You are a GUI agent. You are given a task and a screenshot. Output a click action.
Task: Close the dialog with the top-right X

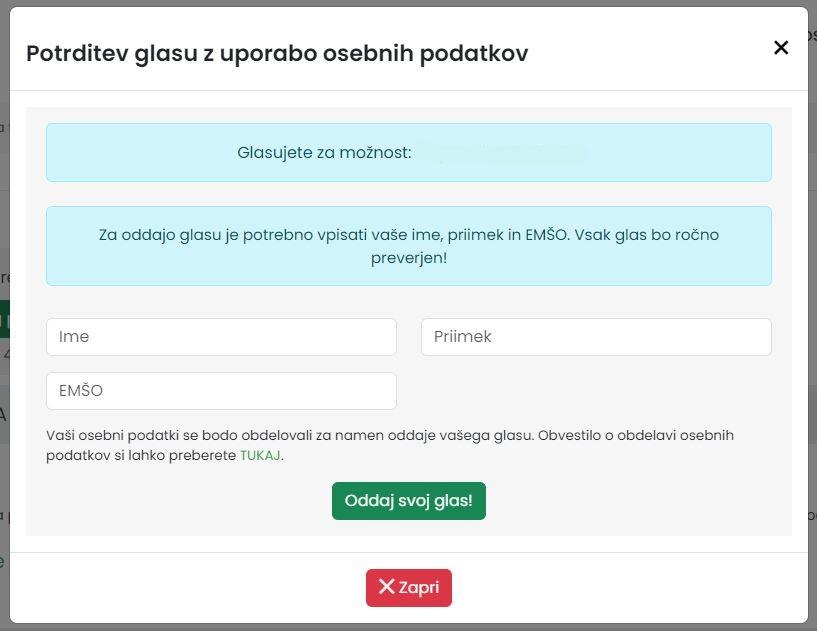point(781,48)
